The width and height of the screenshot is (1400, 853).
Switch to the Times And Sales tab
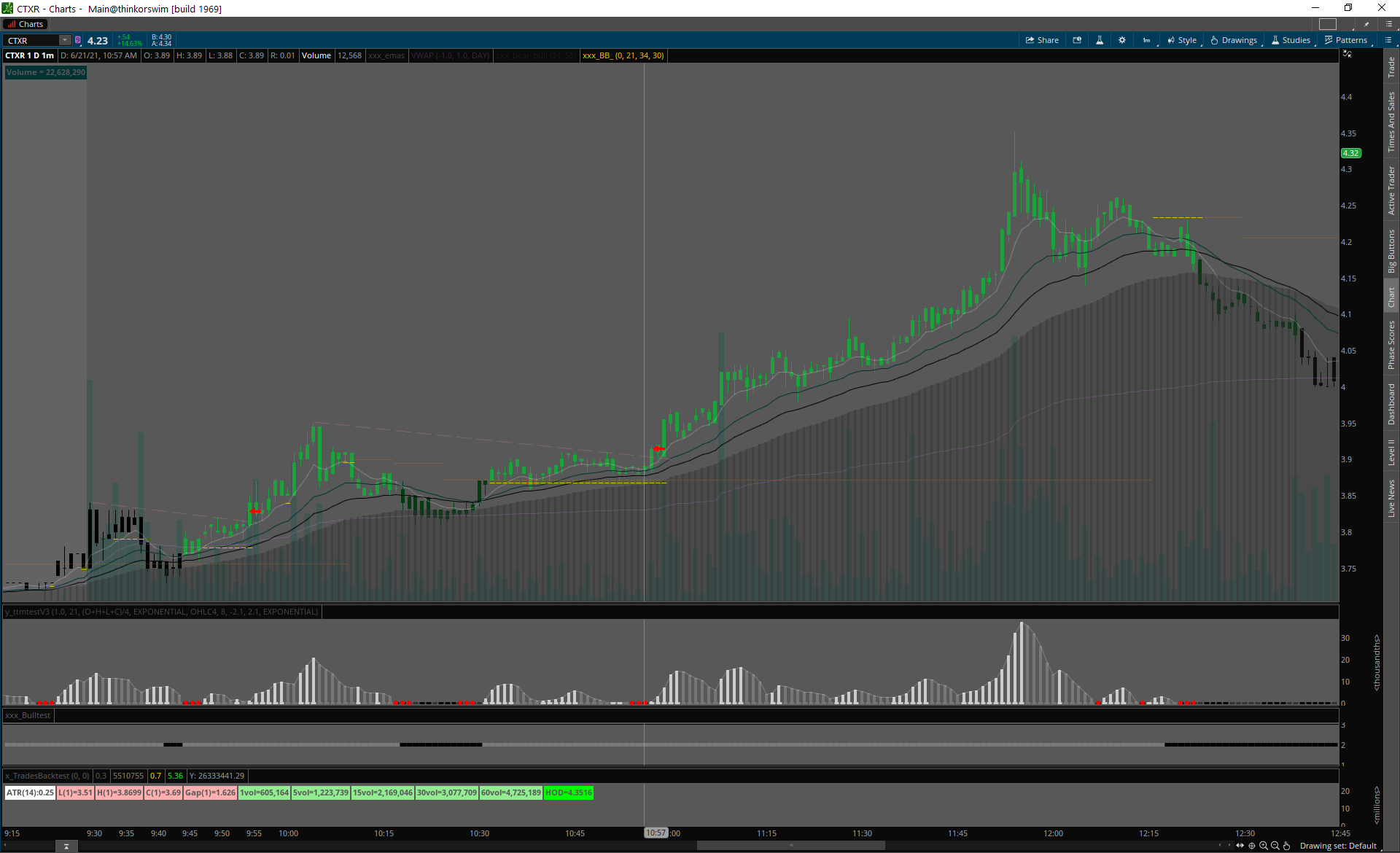click(1391, 122)
